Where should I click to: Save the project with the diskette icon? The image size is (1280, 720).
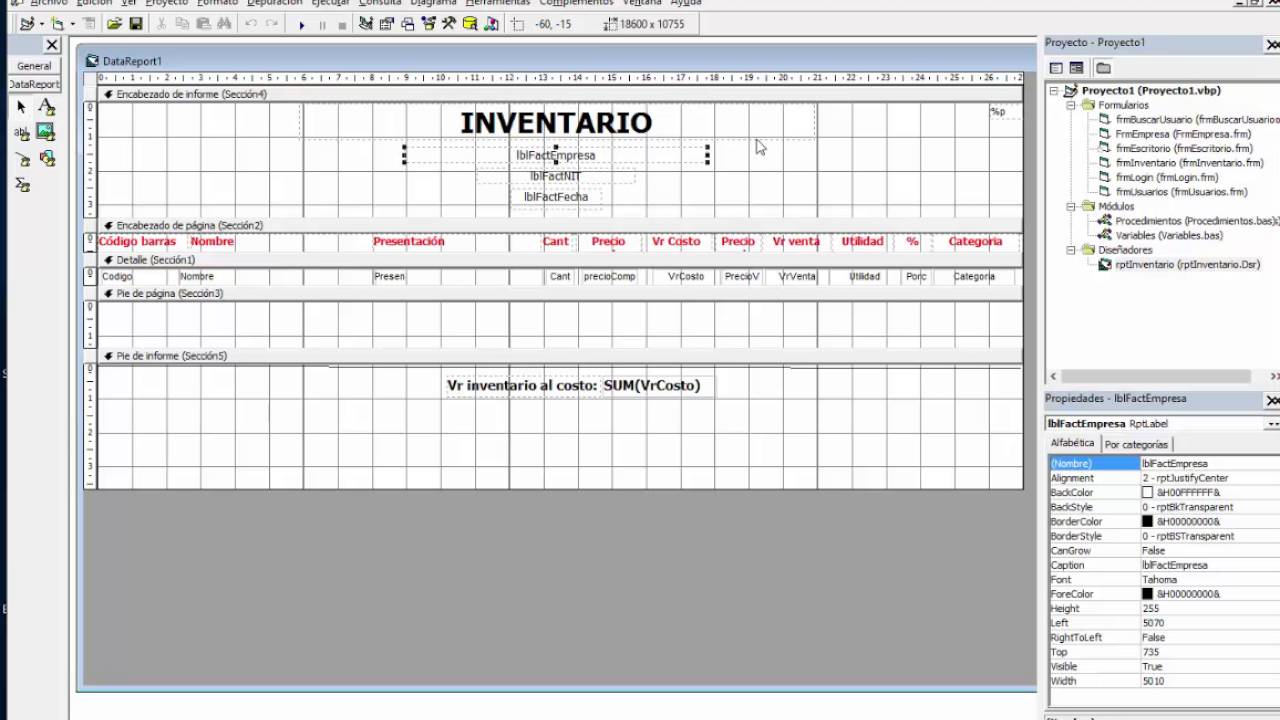[x=136, y=24]
